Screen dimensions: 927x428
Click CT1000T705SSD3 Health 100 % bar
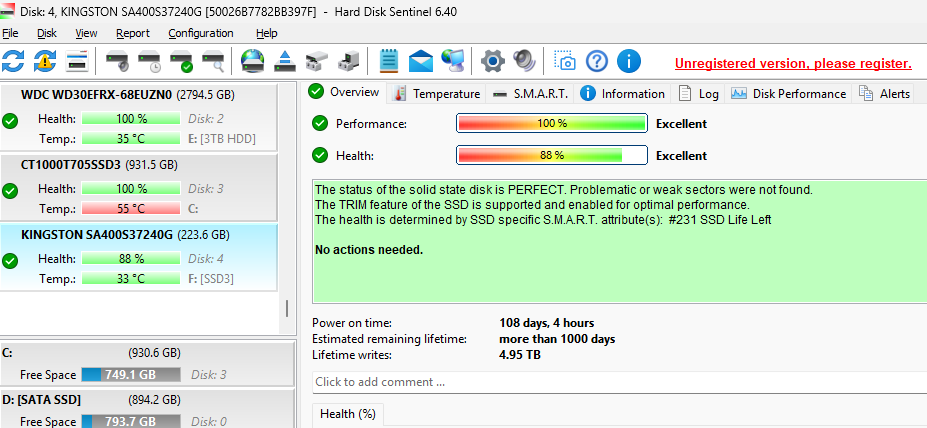(131, 189)
